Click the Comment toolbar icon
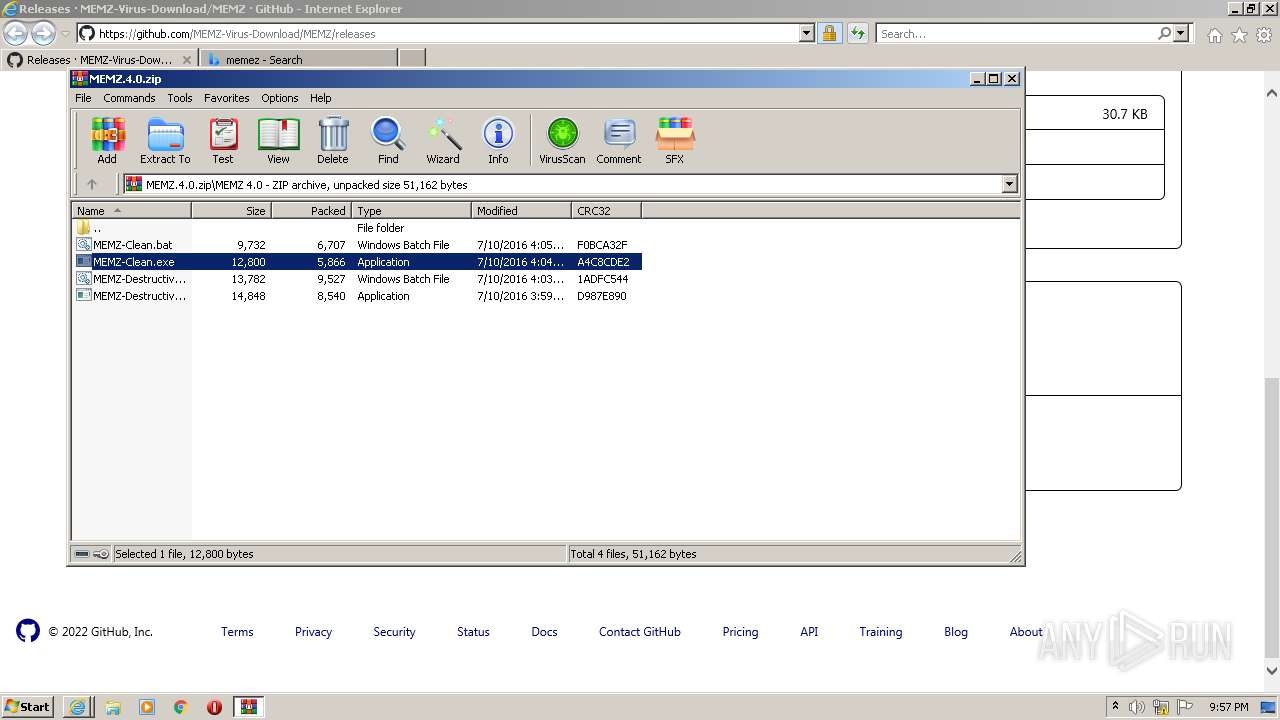 (x=619, y=140)
